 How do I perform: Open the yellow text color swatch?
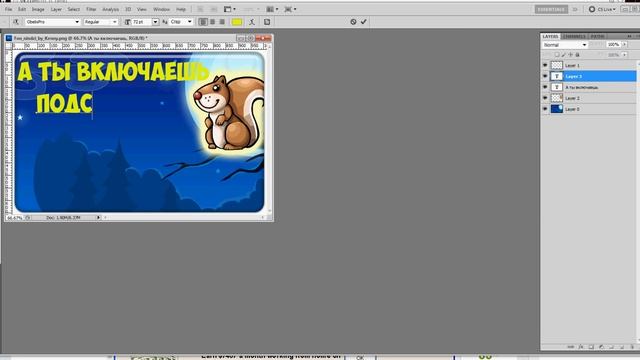[237, 22]
